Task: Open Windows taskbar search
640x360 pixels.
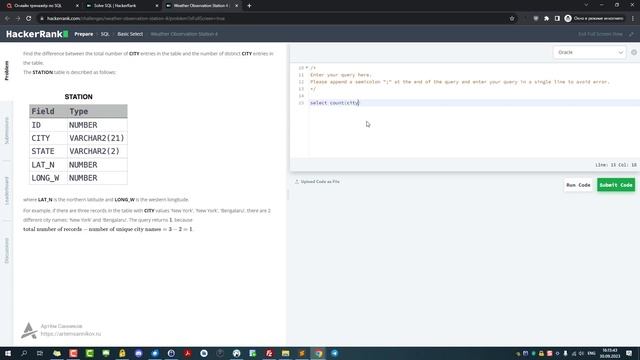Action: pyautogui.click(x=24, y=353)
